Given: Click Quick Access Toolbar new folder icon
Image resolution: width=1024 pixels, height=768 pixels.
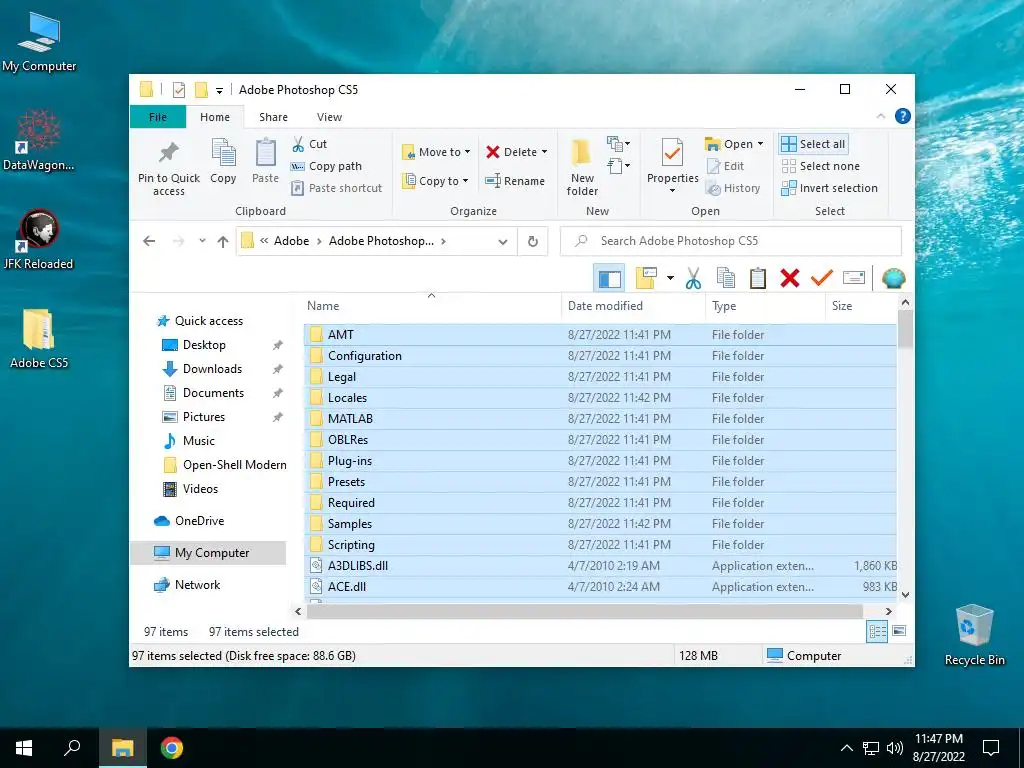Looking at the screenshot, I should [x=201, y=89].
